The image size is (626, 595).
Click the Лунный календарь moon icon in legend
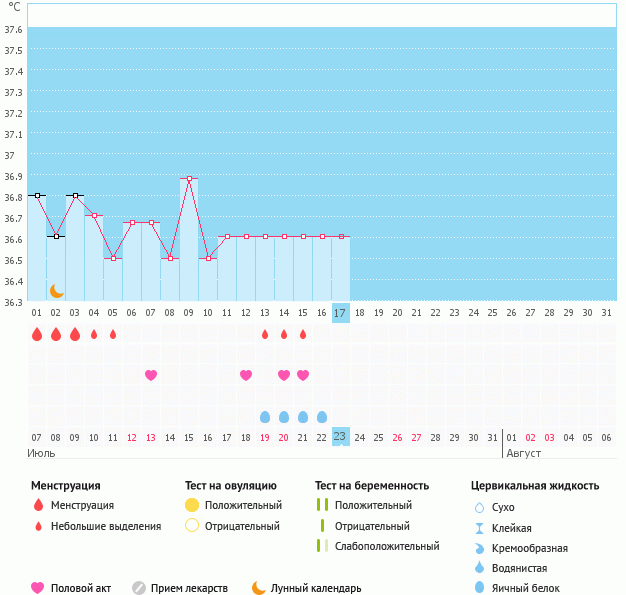click(259, 588)
